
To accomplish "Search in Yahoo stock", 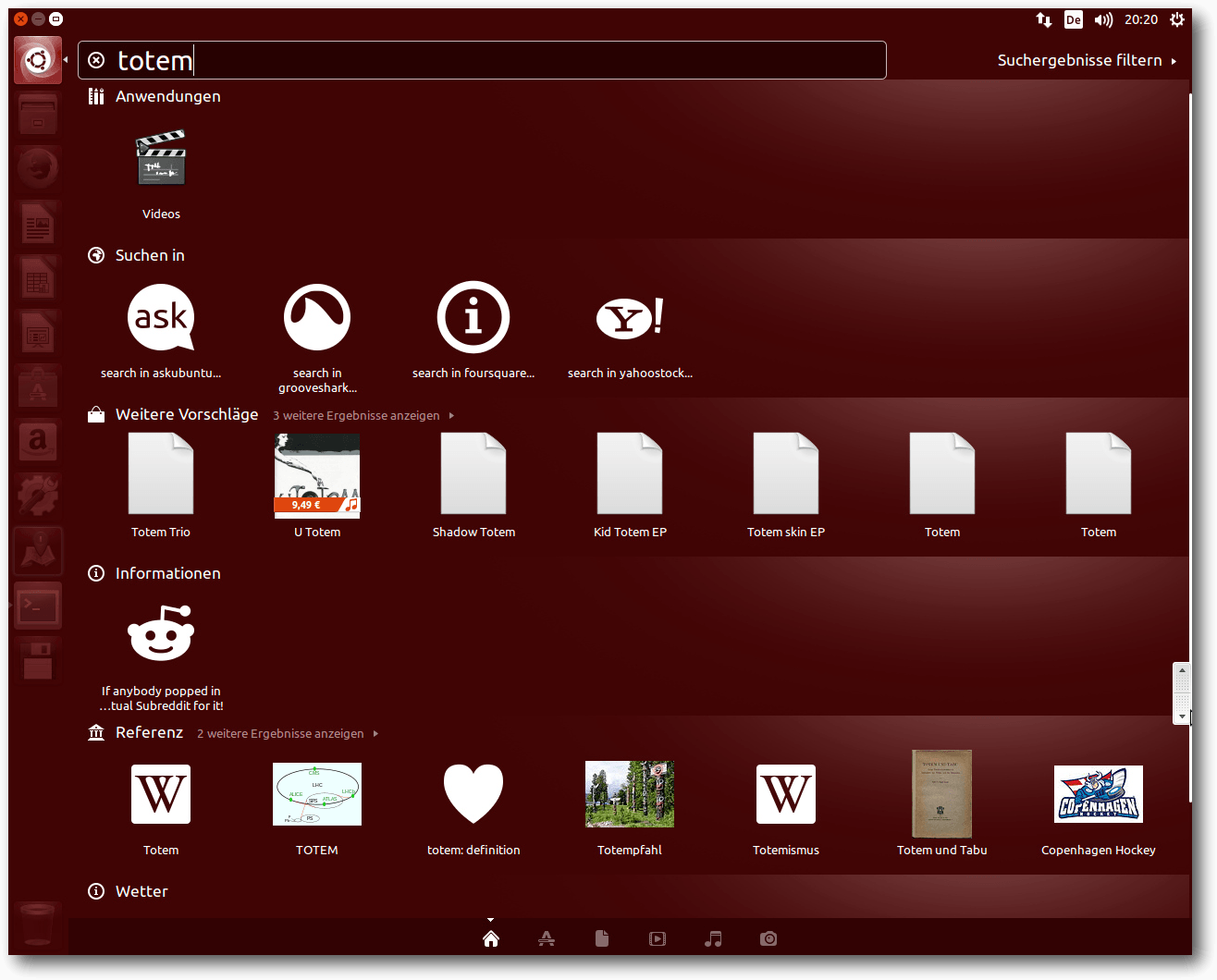I will pos(630,317).
